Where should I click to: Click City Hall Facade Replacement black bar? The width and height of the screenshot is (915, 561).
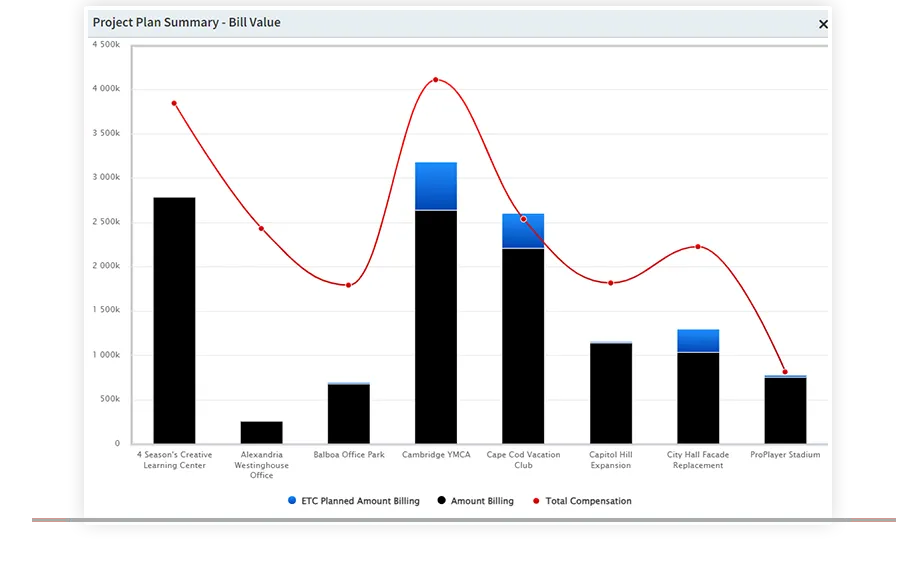pos(698,398)
